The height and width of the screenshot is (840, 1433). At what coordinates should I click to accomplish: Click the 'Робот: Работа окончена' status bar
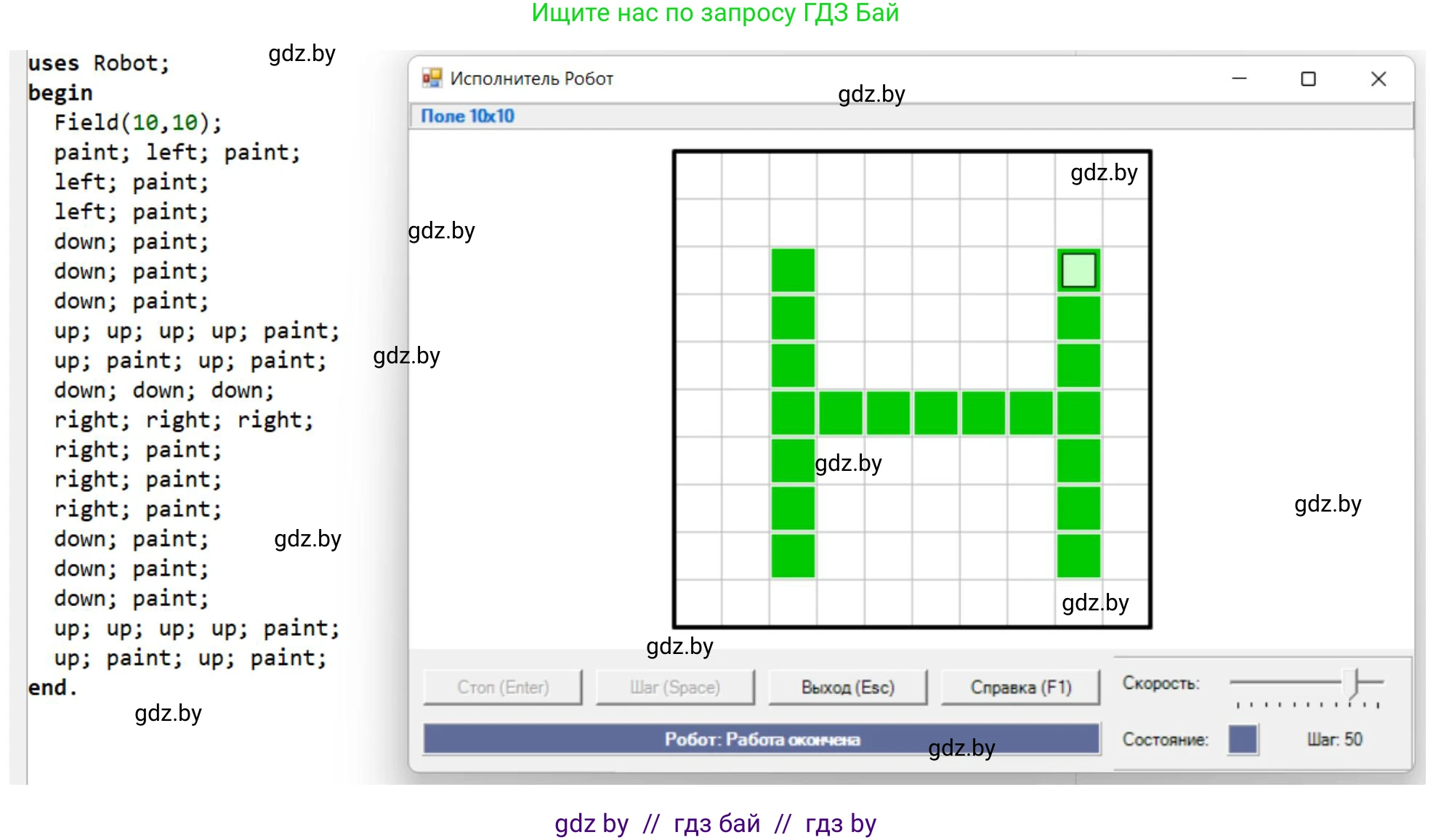761,739
